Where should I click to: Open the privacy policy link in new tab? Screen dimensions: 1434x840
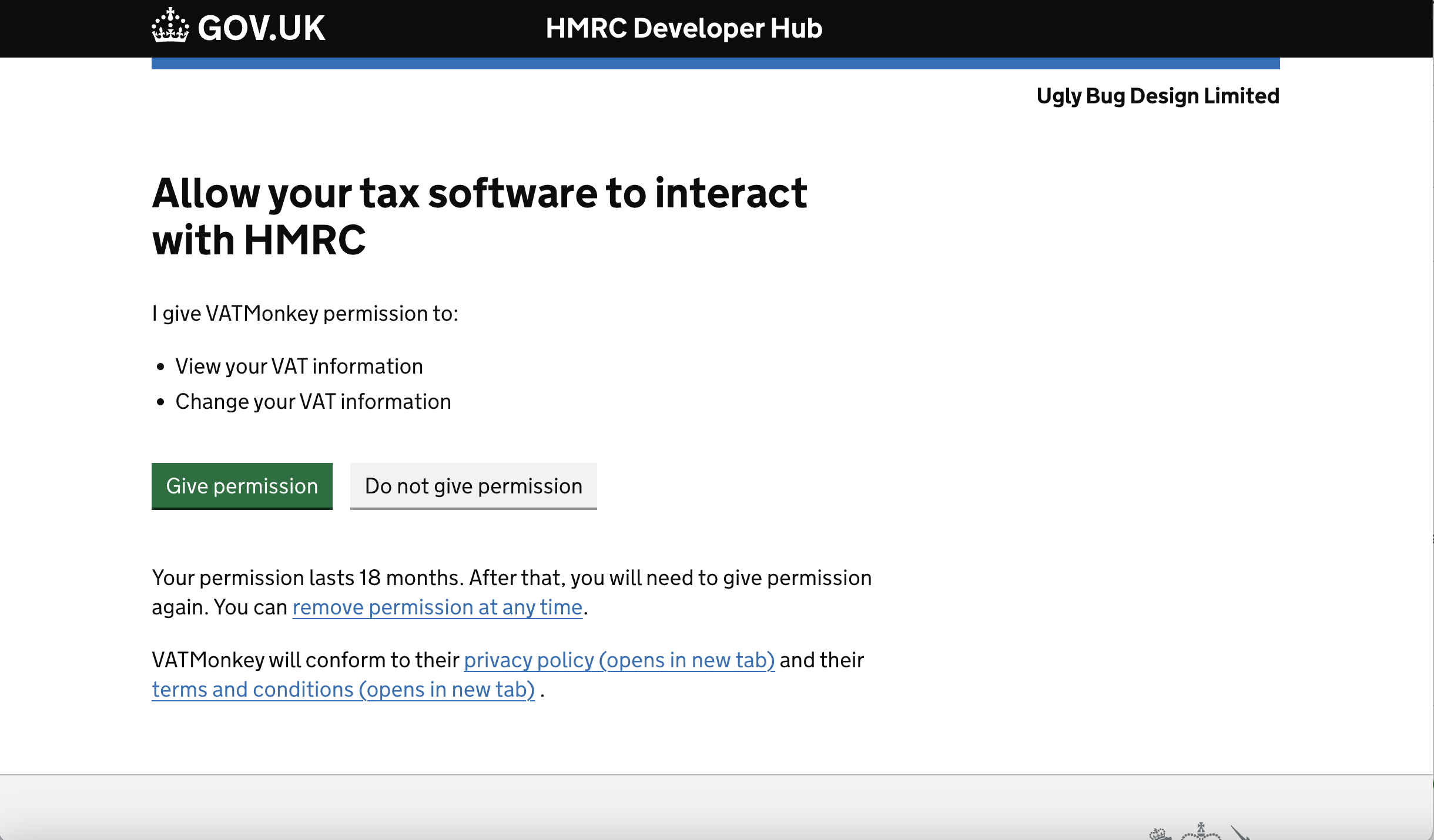point(619,660)
